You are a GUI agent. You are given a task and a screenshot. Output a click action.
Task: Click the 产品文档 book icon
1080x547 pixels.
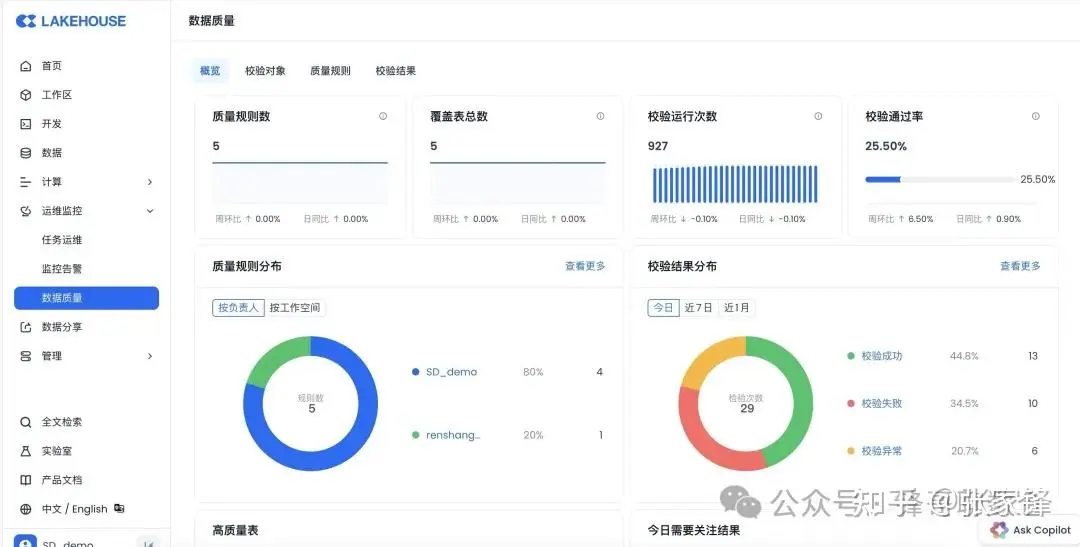[25, 480]
